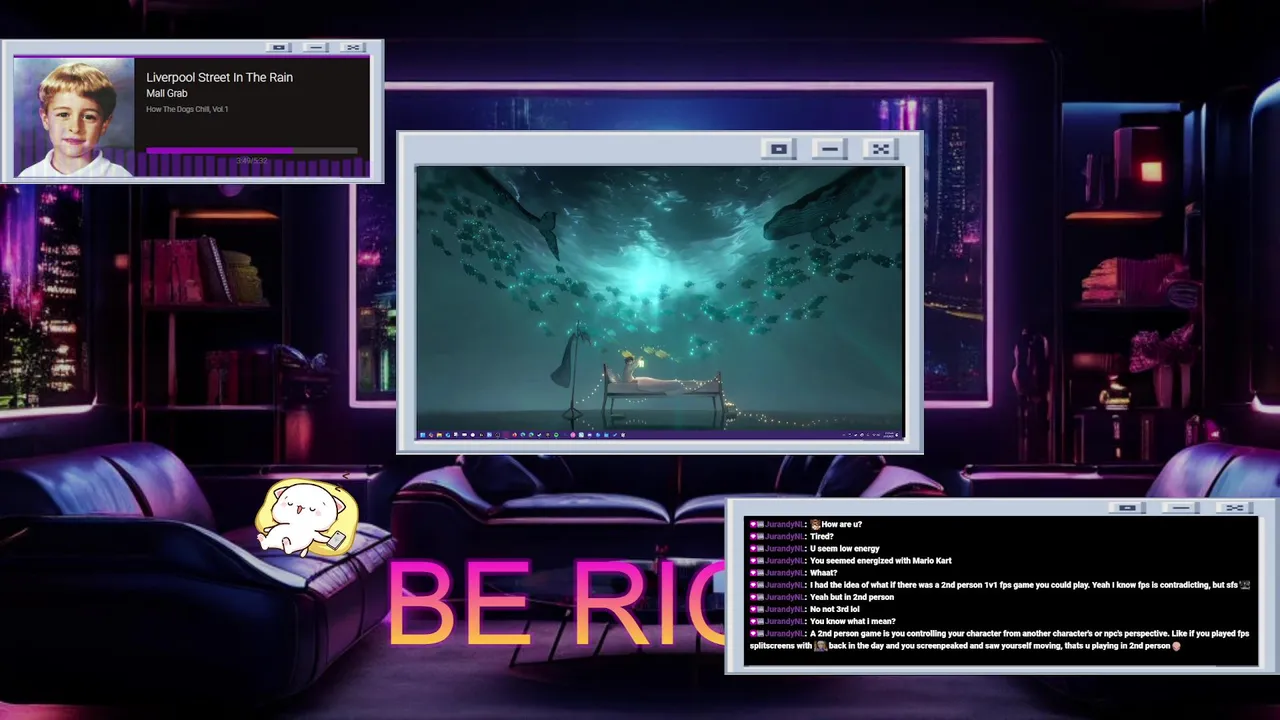Screen dimensions: 1280x720
Task: Click chat message Yeah but in 2nd person
Action: point(852,597)
